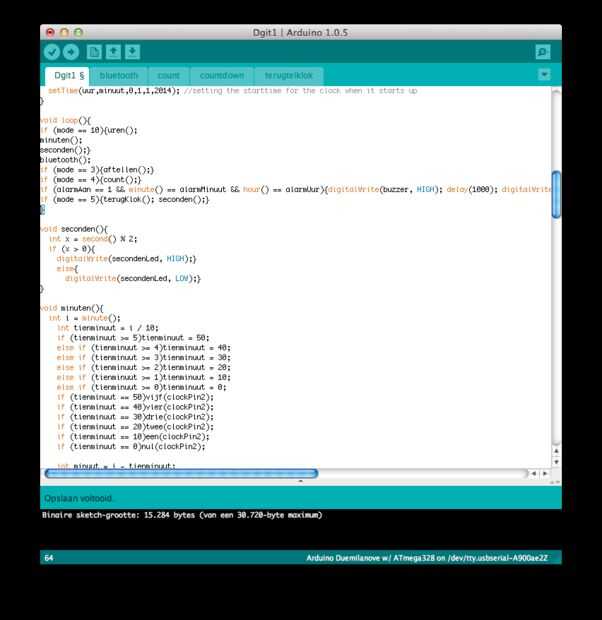Click the scroll-down arrow of the vertical scrollbar
The image size is (602, 620).
(x=556, y=462)
